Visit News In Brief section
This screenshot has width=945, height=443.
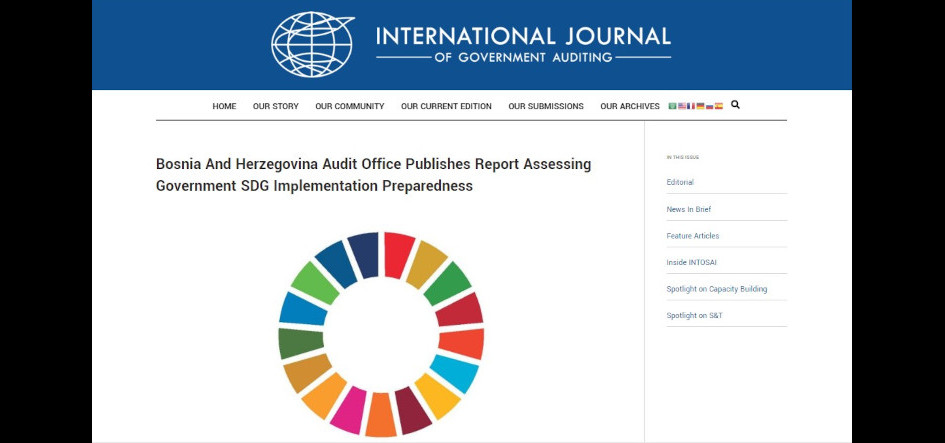click(x=688, y=209)
